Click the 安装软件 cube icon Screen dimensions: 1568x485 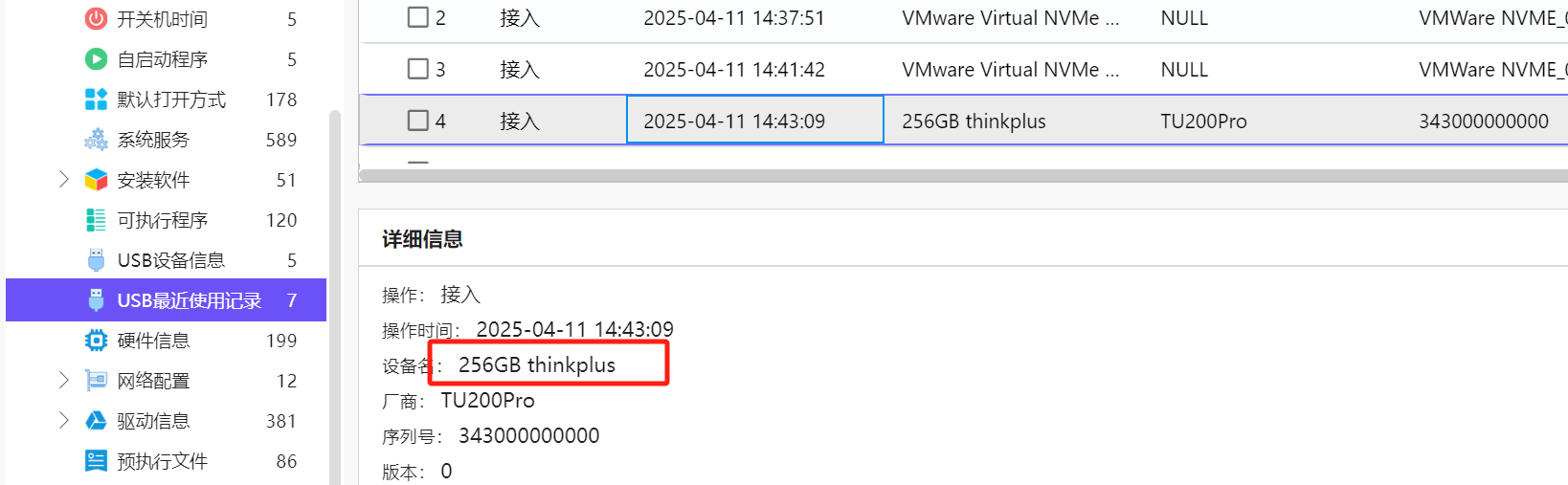tap(96, 179)
